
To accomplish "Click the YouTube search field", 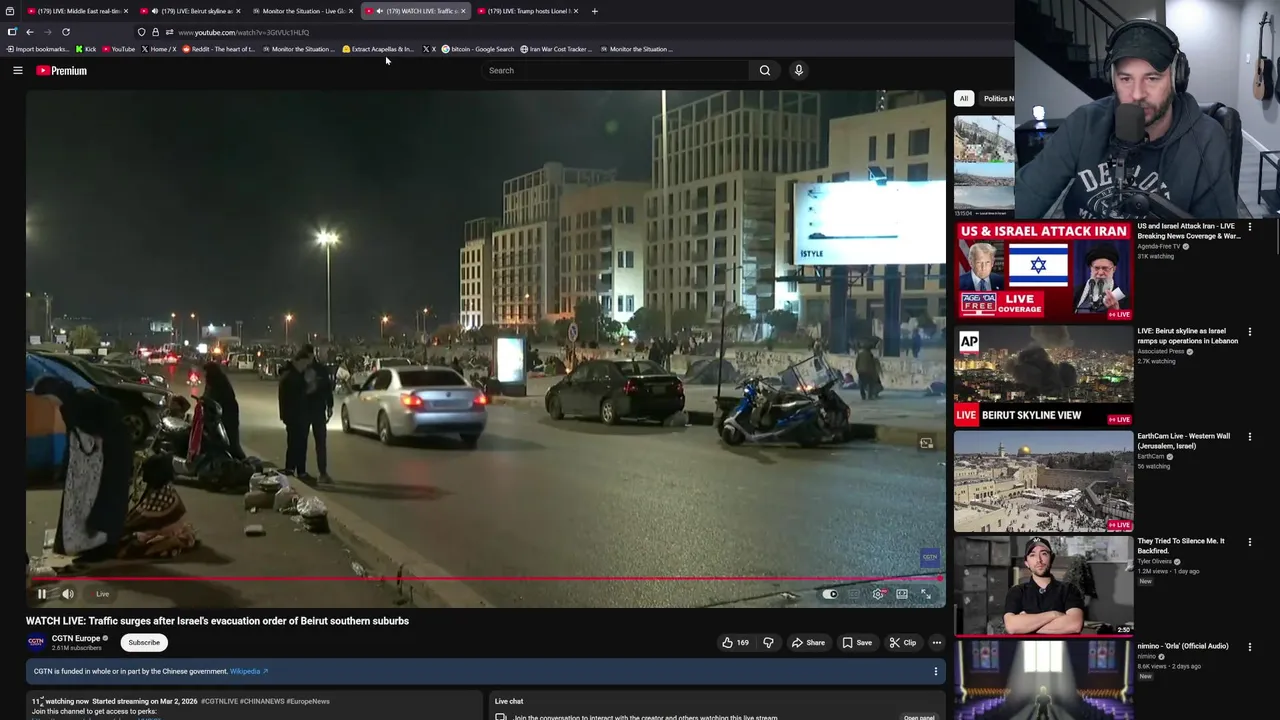I will (615, 70).
